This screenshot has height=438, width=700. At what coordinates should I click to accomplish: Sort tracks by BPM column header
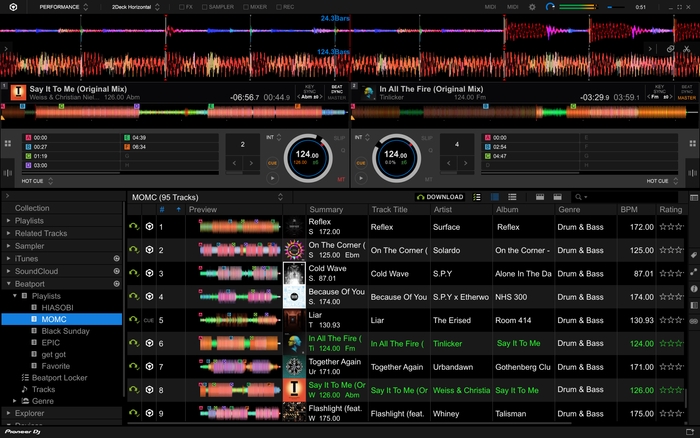tap(629, 210)
